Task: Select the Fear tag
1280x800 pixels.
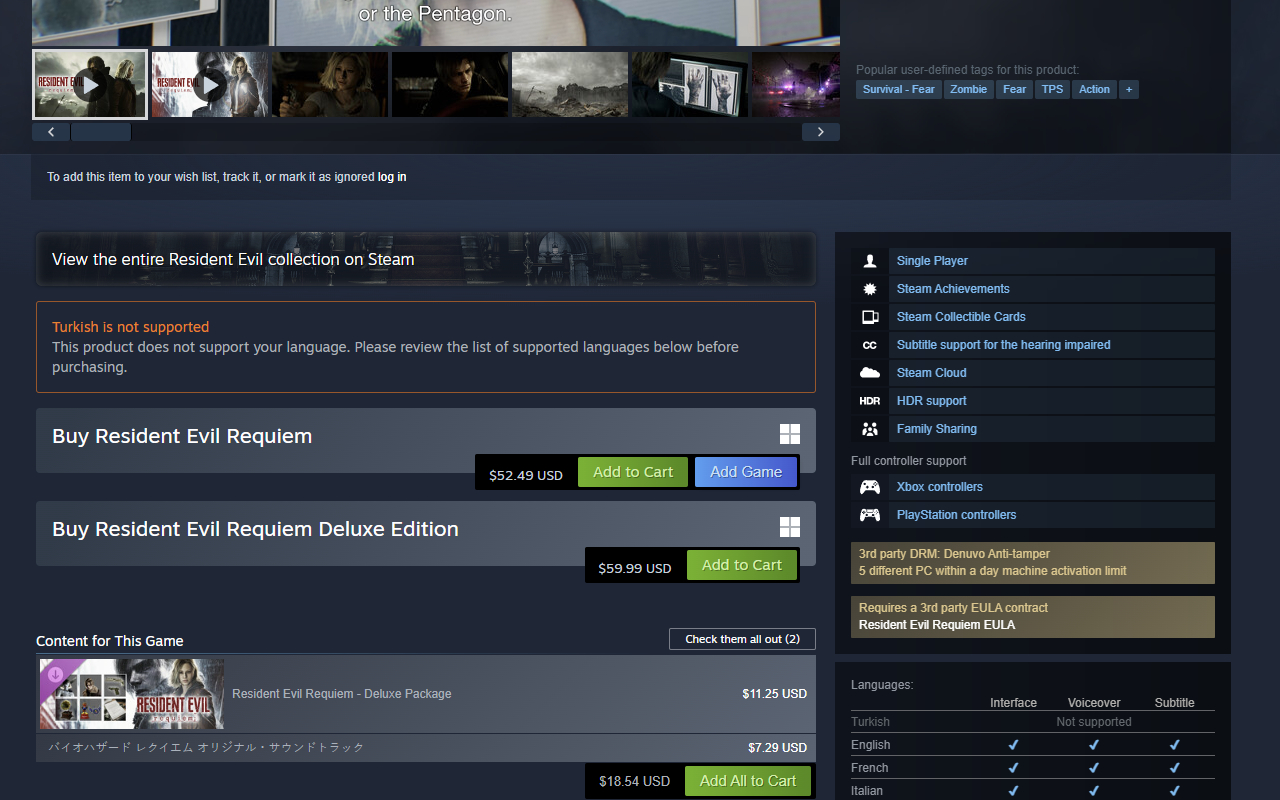Action: click(x=1015, y=89)
